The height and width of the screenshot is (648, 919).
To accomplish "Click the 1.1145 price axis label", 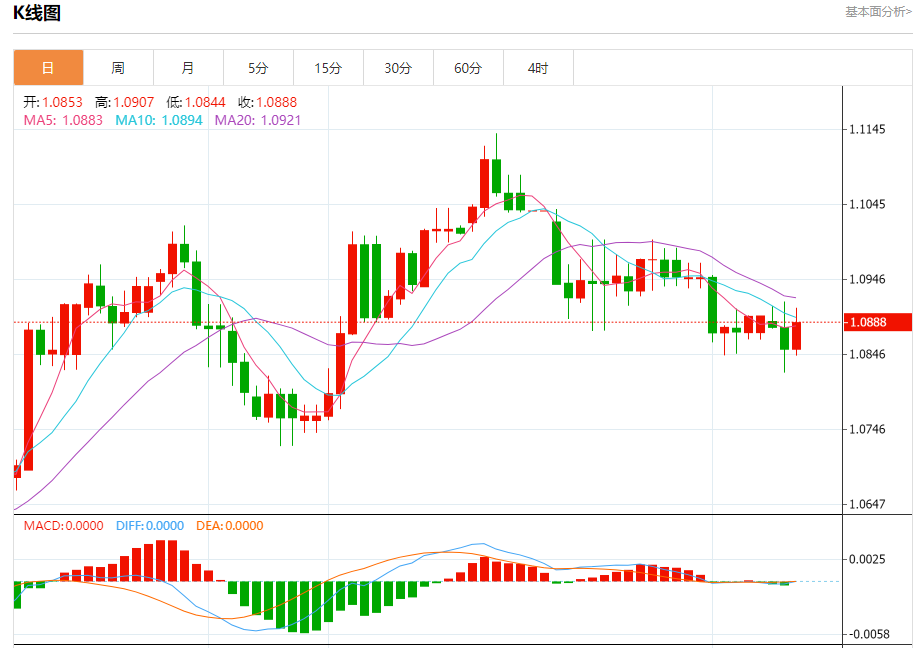I will (867, 129).
